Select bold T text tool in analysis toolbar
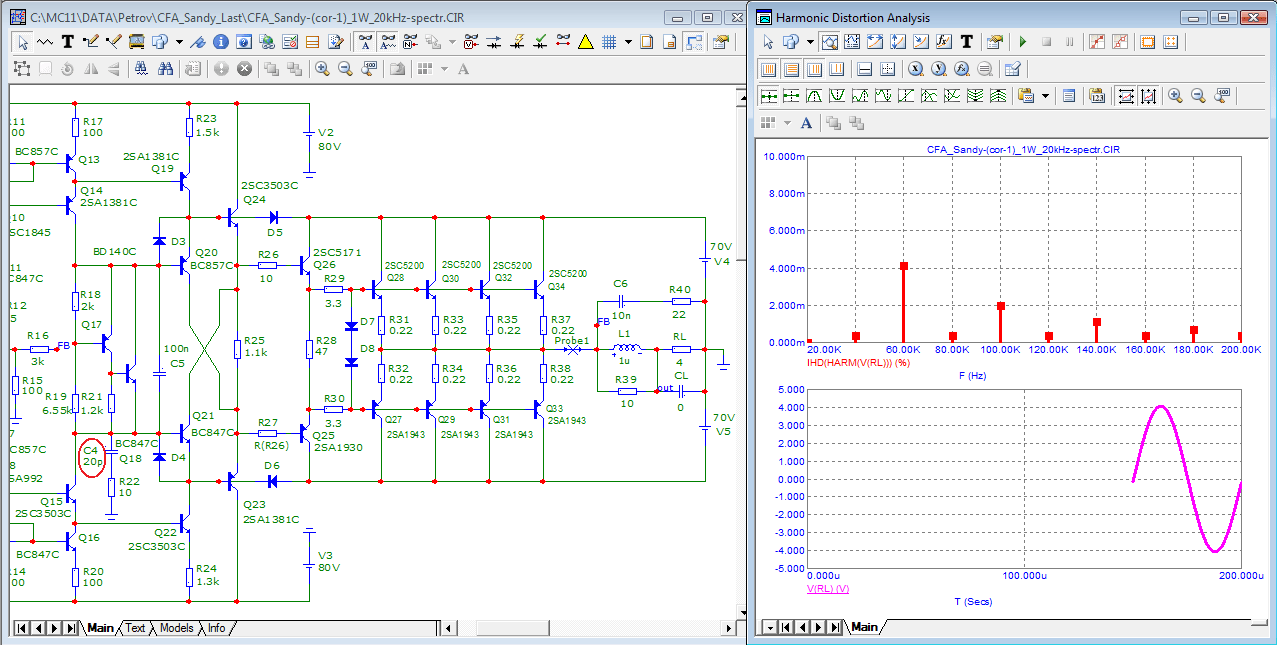 [x=967, y=42]
